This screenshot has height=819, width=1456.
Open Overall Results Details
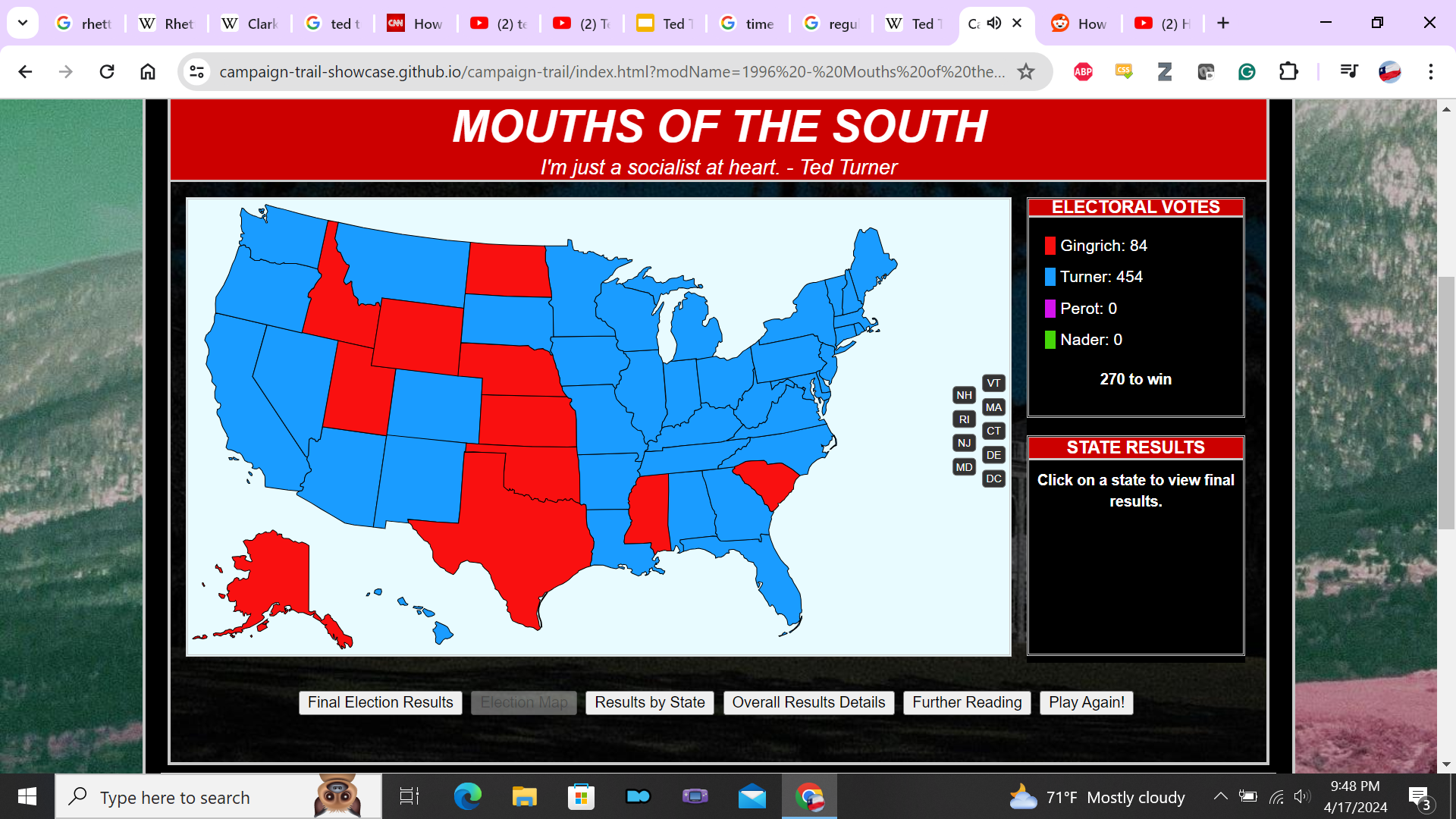coord(808,702)
